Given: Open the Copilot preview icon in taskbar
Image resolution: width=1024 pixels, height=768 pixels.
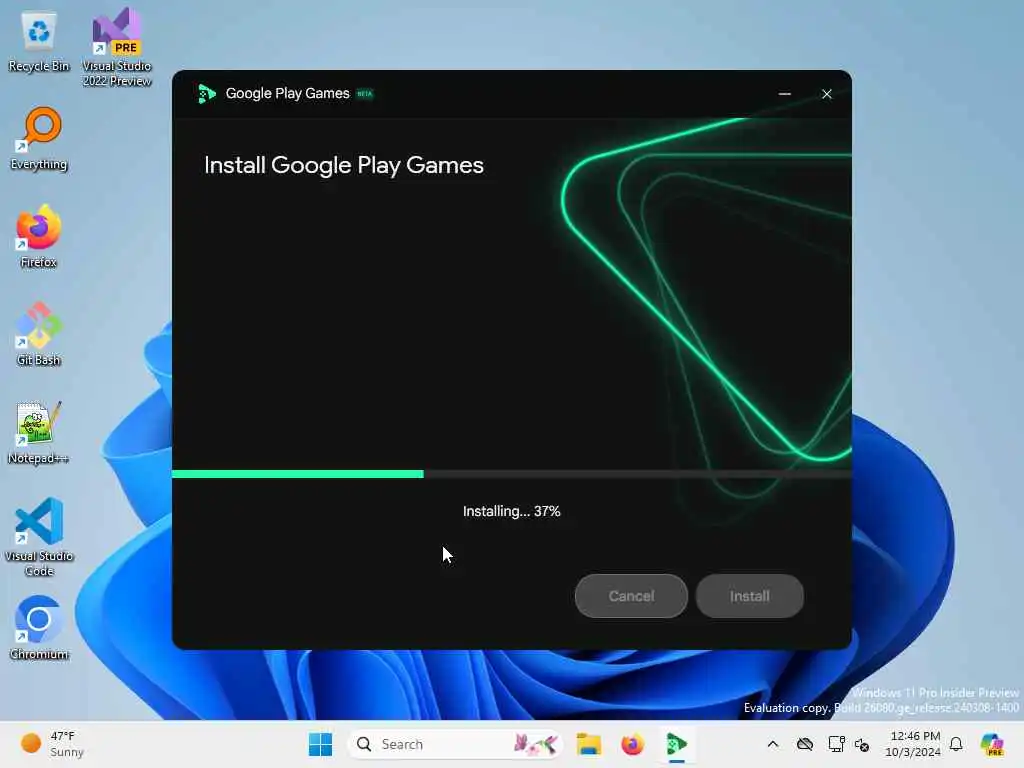Looking at the screenshot, I should 992,744.
